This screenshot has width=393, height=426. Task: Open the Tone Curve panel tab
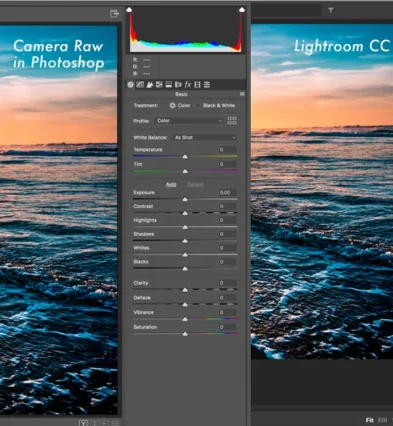140,85
